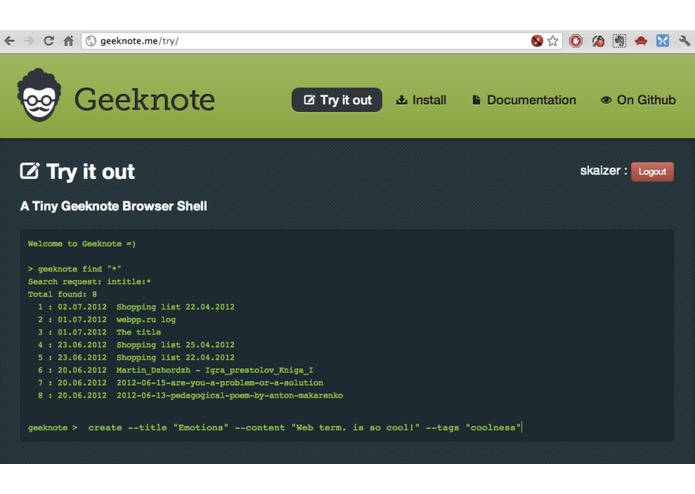The height and width of the screenshot is (494, 695).
Task: Click the tachometer-style extension icon
Action: coord(598,41)
